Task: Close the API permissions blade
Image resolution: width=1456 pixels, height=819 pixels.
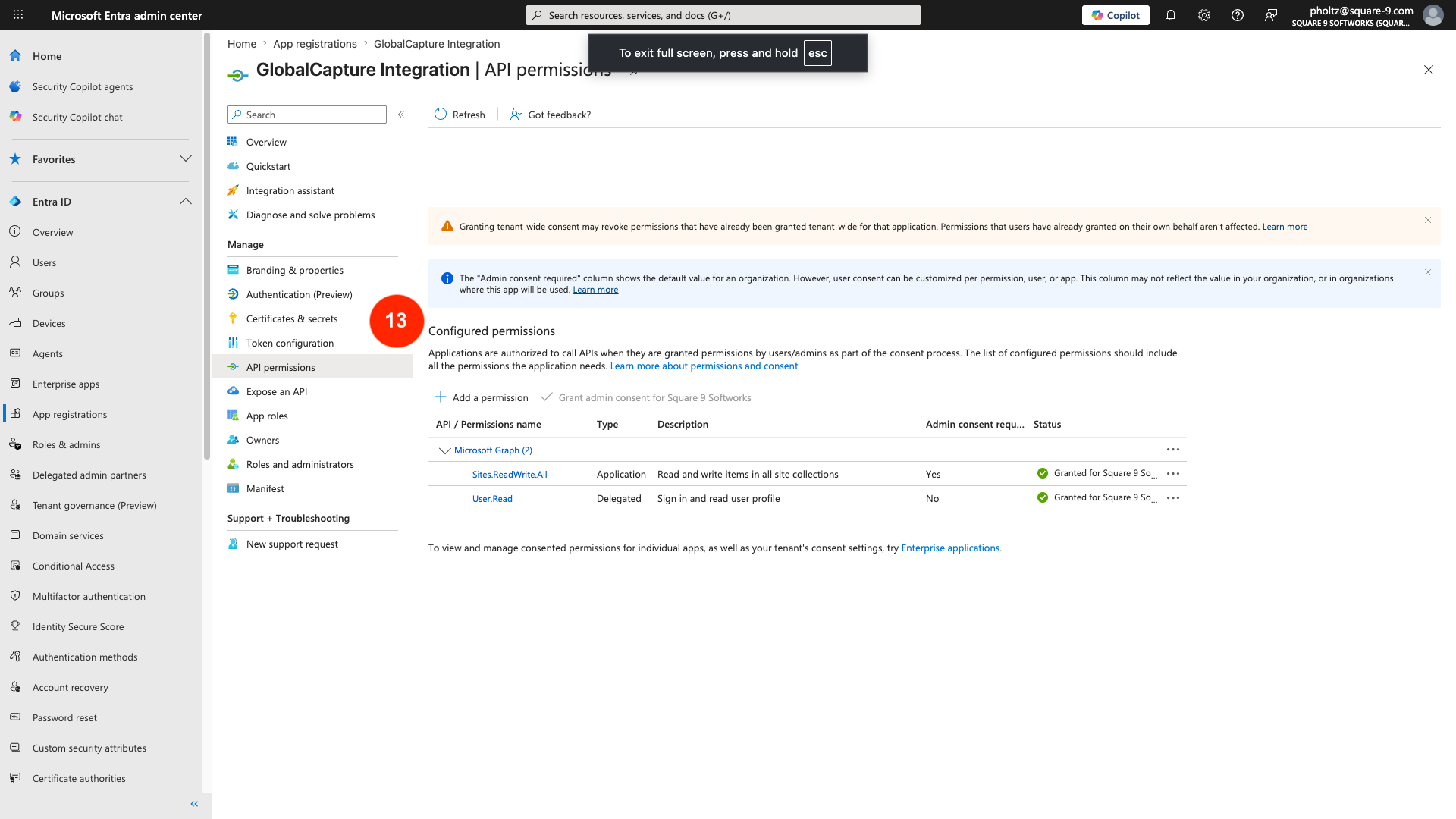Action: [x=1429, y=70]
